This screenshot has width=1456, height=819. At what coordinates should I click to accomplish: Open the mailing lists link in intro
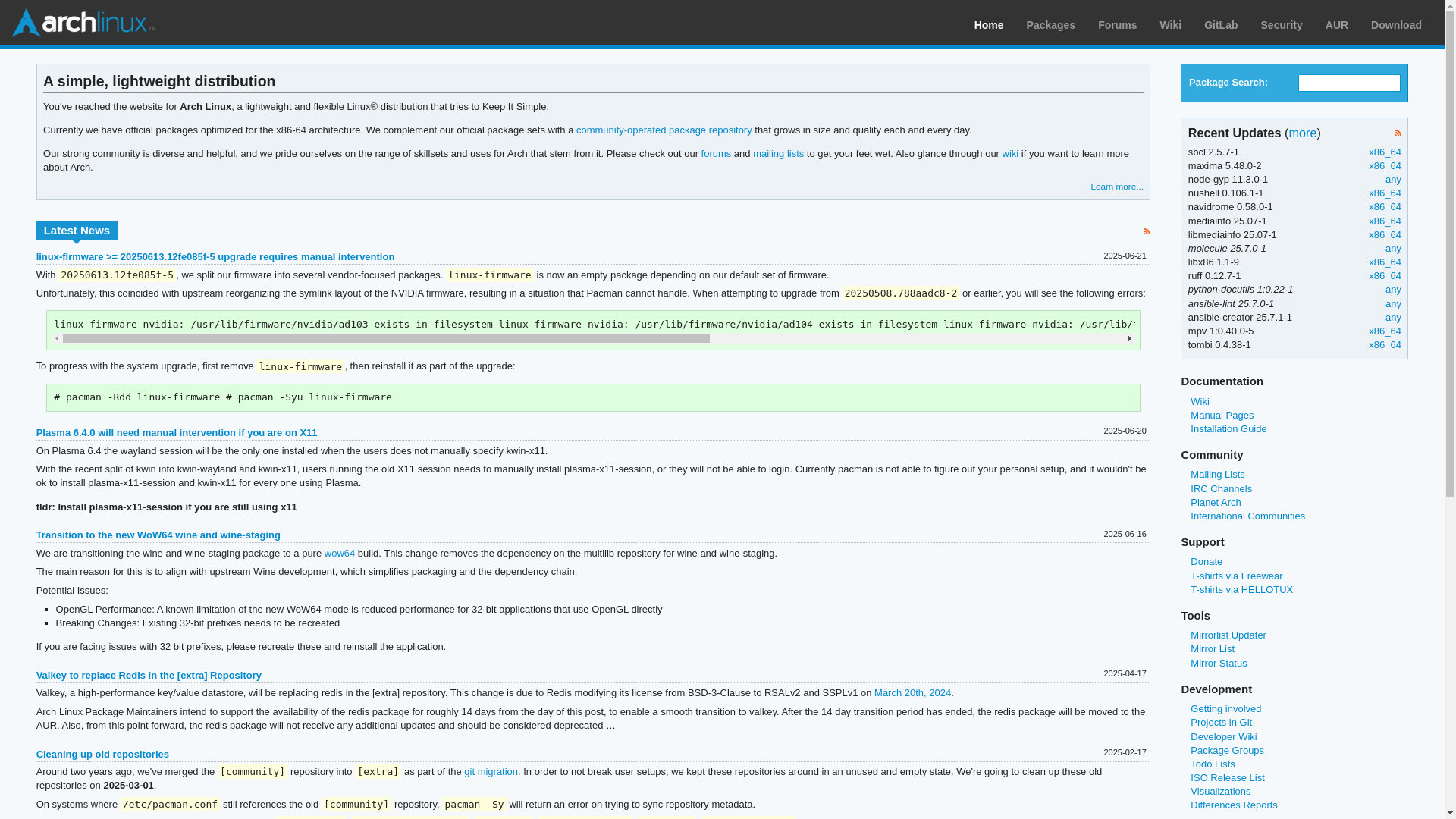click(x=777, y=154)
